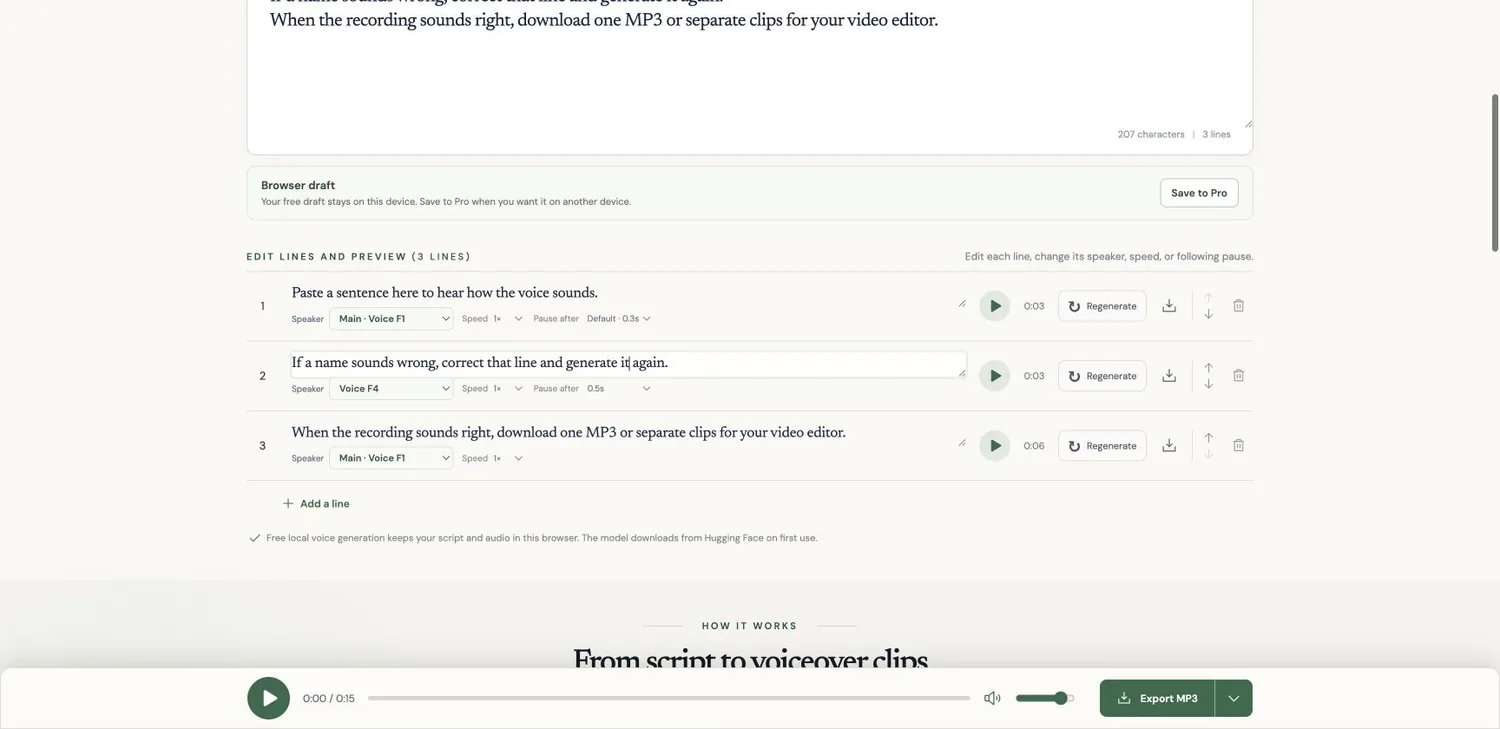
Task: Open speaker dropdown for line 3
Action: pos(391,459)
